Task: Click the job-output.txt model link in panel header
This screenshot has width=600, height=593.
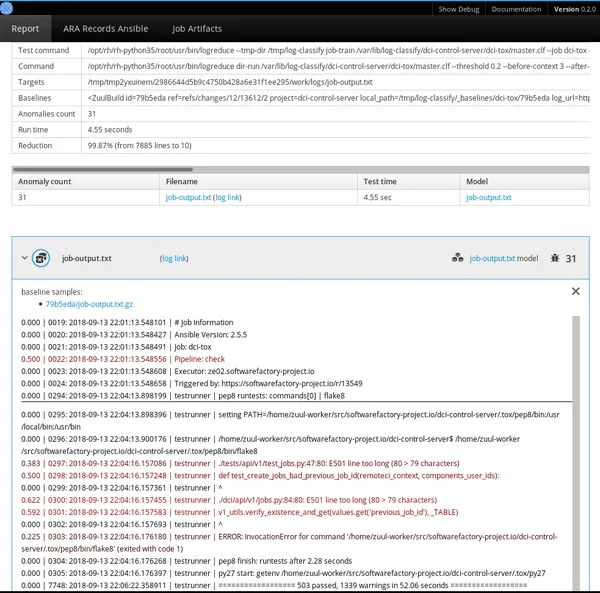Action: [492, 258]
